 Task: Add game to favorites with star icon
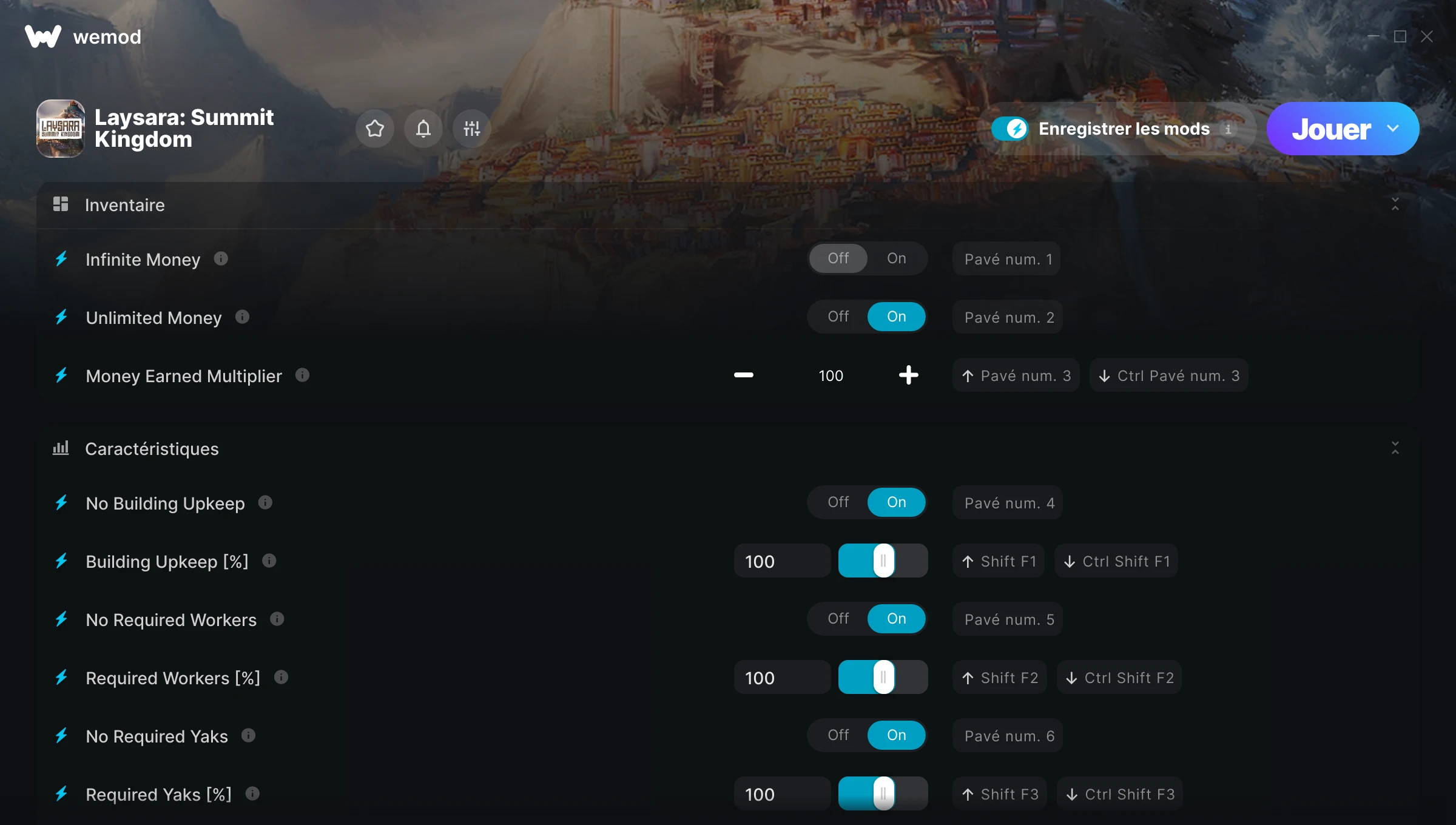tap(375, 129)
